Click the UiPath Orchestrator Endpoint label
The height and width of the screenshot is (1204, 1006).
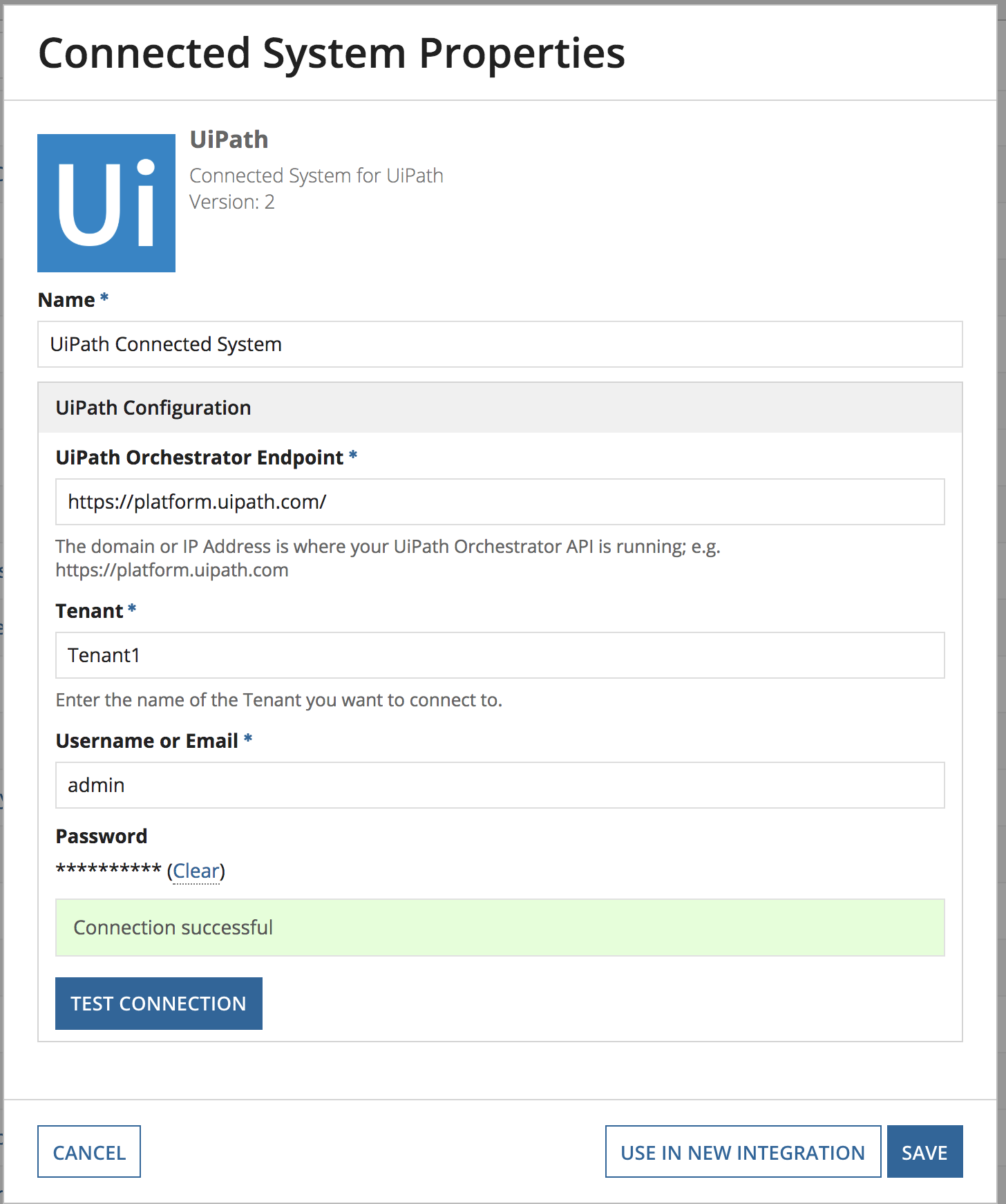pos(199,458)
